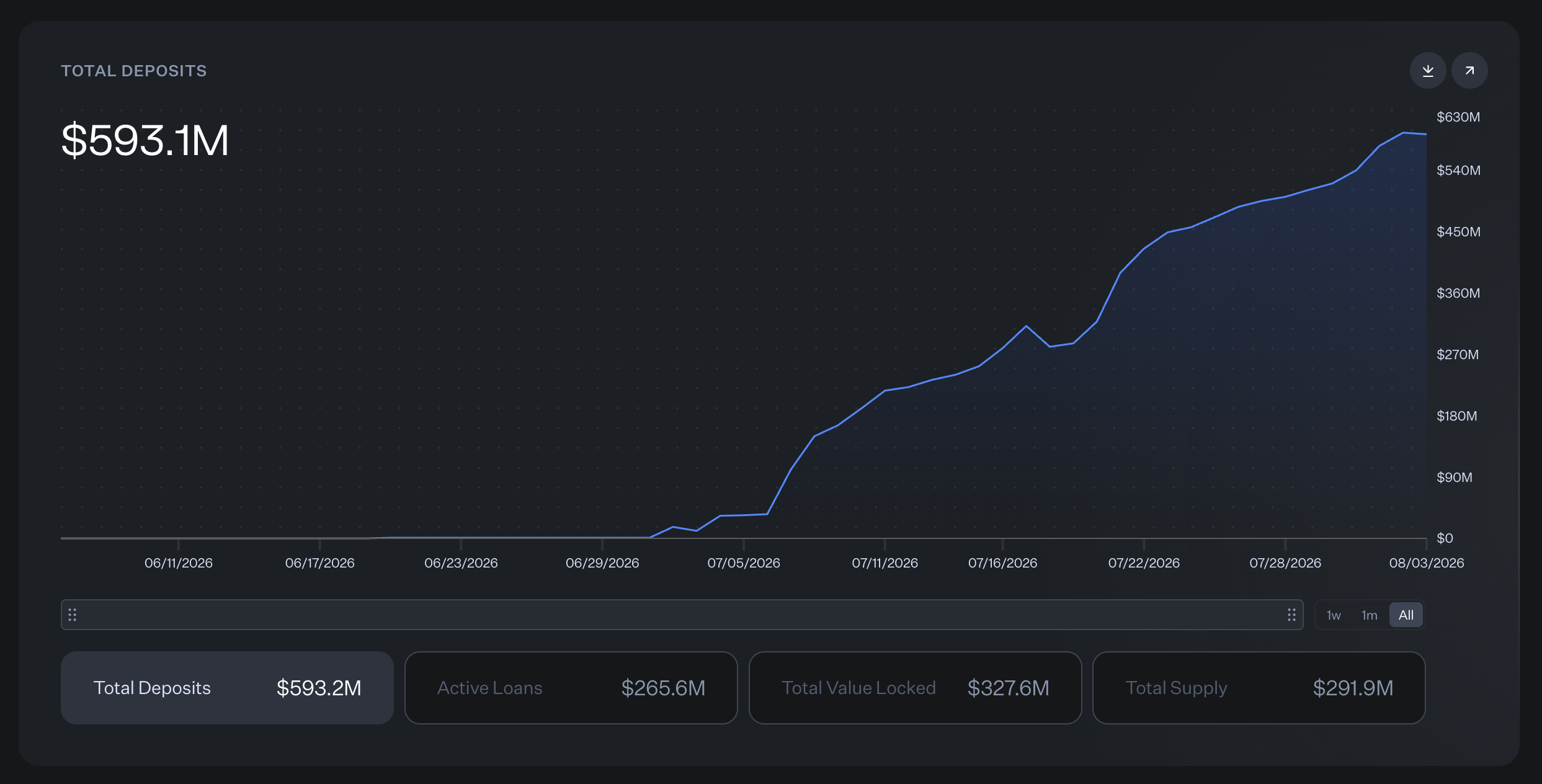Click the TOTAL DEPOSITS chart title
The height and width of the screenshot is (784, 1542).
point(134,71)
